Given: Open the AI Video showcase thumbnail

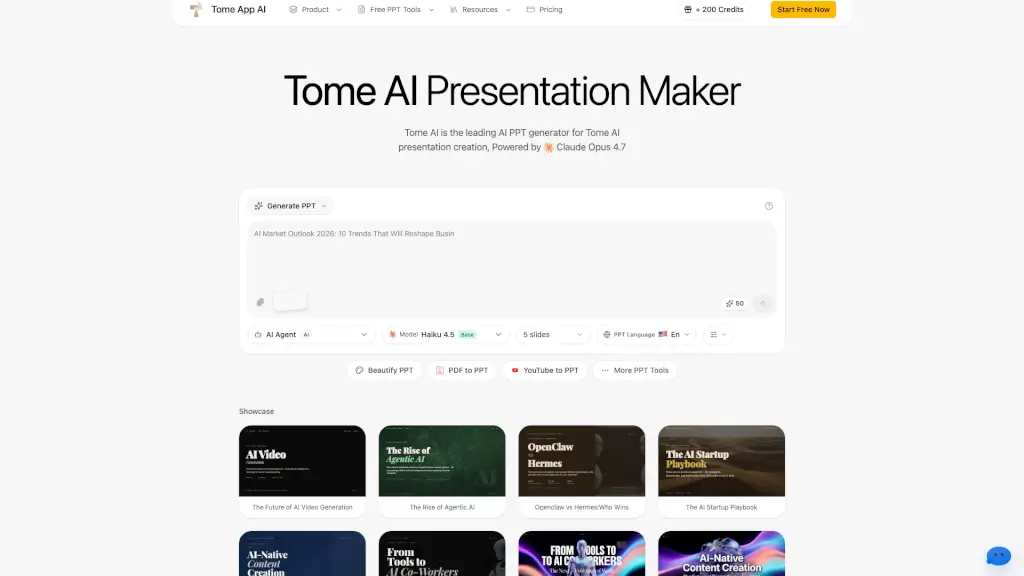Looking at the screenshot, I should [302, 461].
